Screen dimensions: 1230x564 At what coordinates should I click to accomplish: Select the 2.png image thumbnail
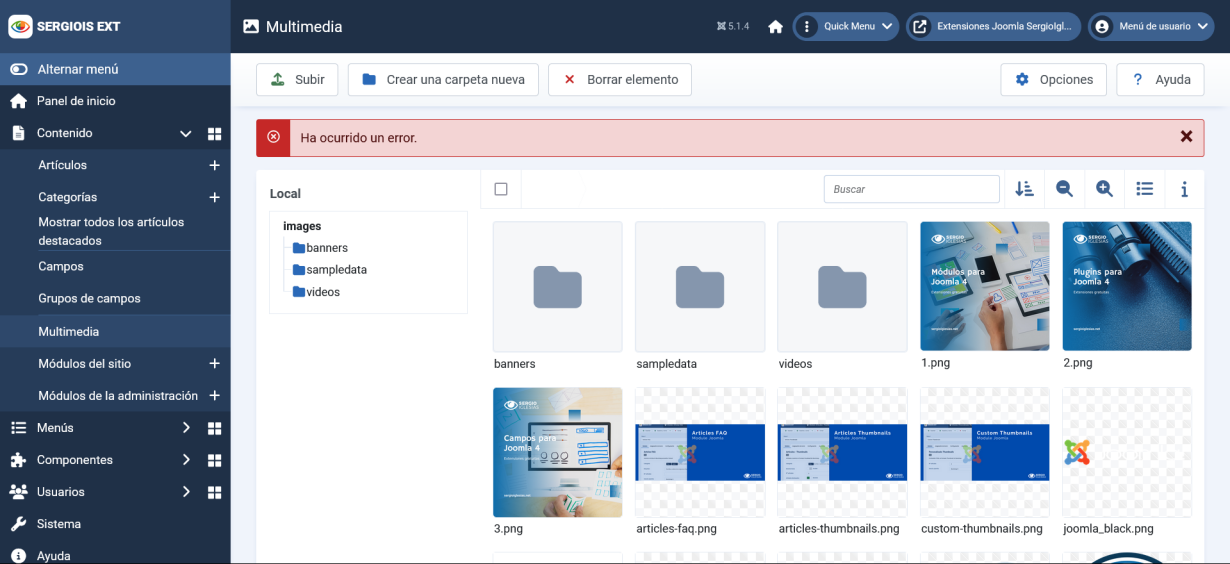1127,287
